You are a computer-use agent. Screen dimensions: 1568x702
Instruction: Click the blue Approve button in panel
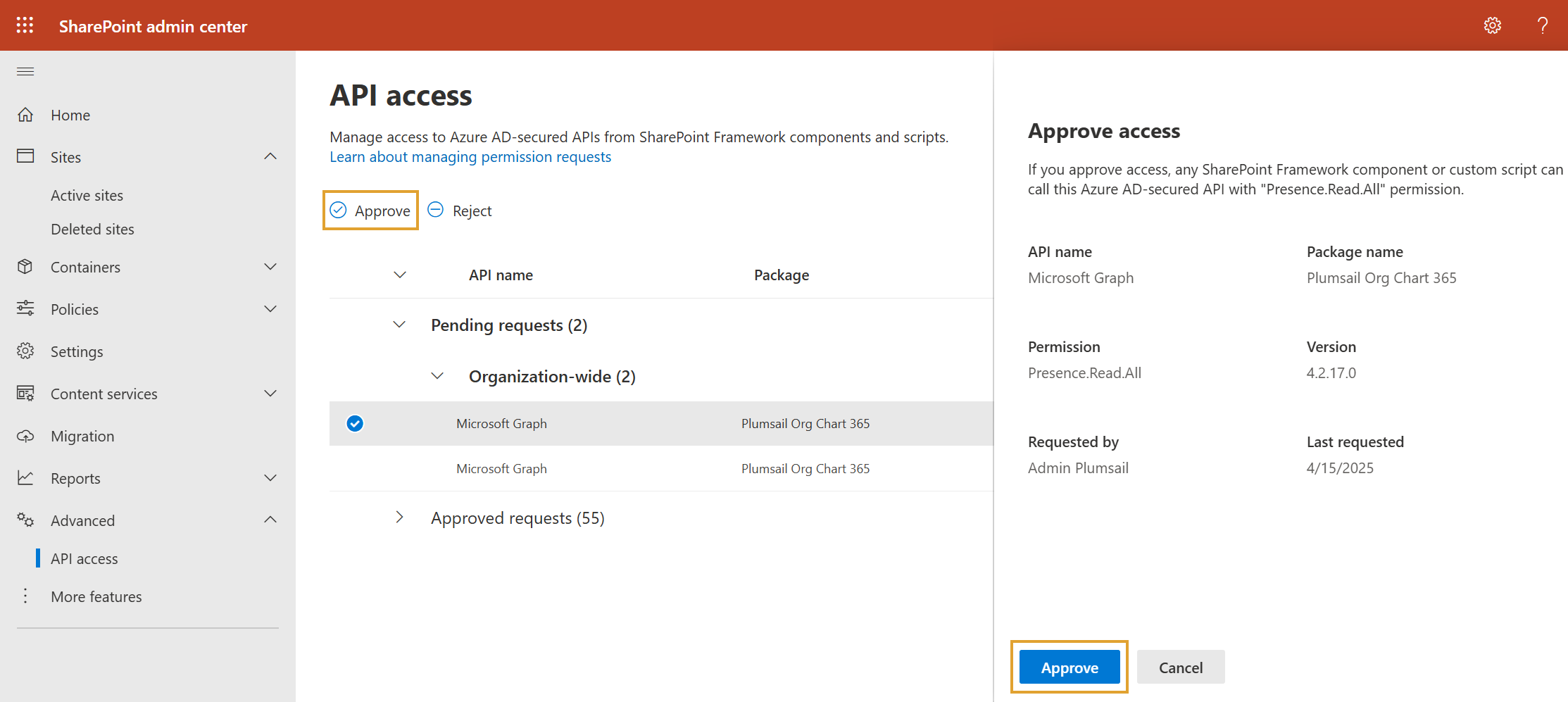[x=1070, y=667]
